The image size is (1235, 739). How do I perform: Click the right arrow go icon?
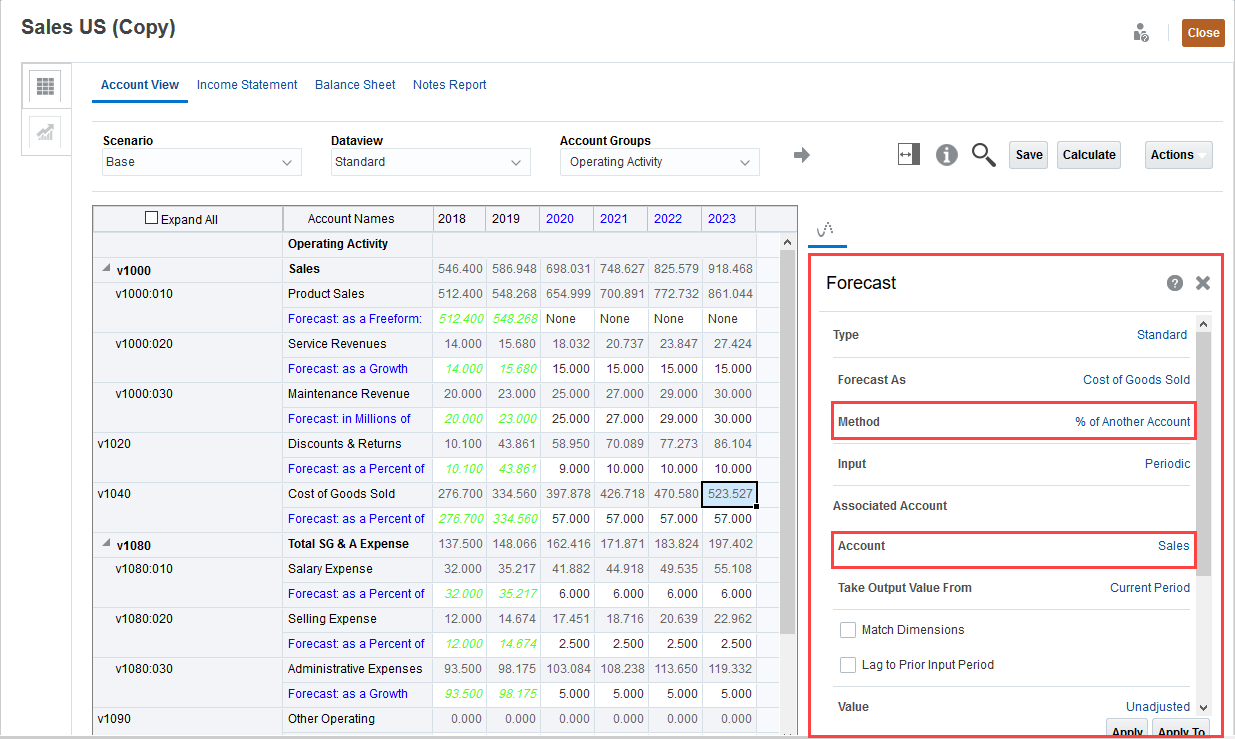point(802,155)
